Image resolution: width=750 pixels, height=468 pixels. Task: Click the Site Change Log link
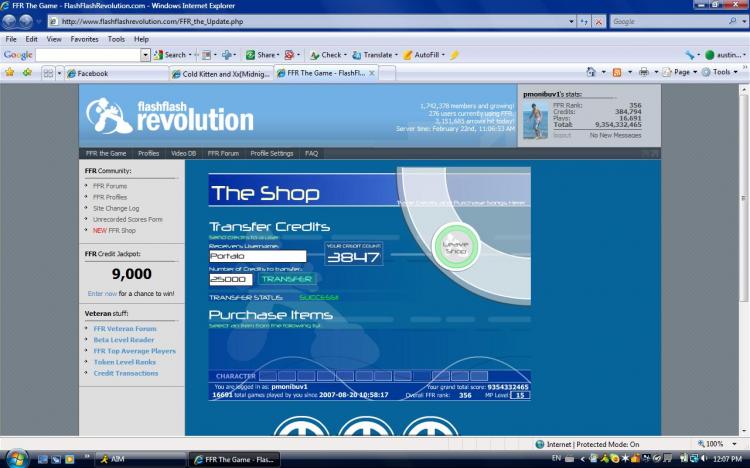(116, 209)
